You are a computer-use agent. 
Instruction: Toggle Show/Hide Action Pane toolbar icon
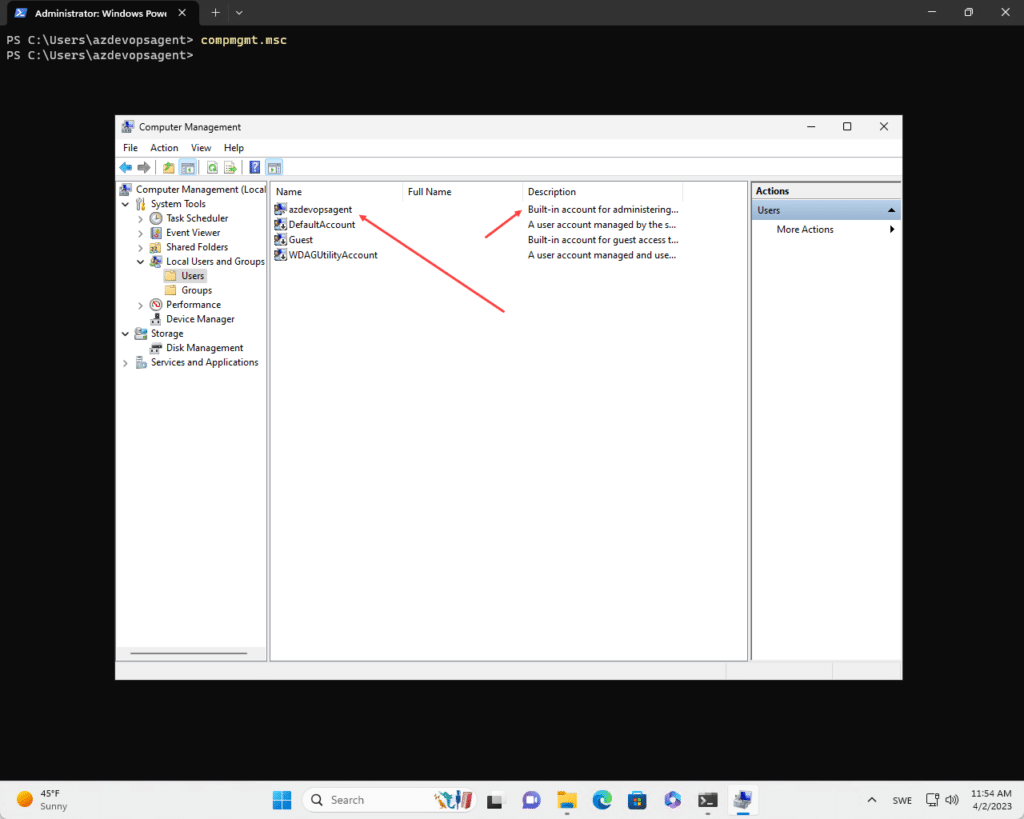click(x=274, y=168)
